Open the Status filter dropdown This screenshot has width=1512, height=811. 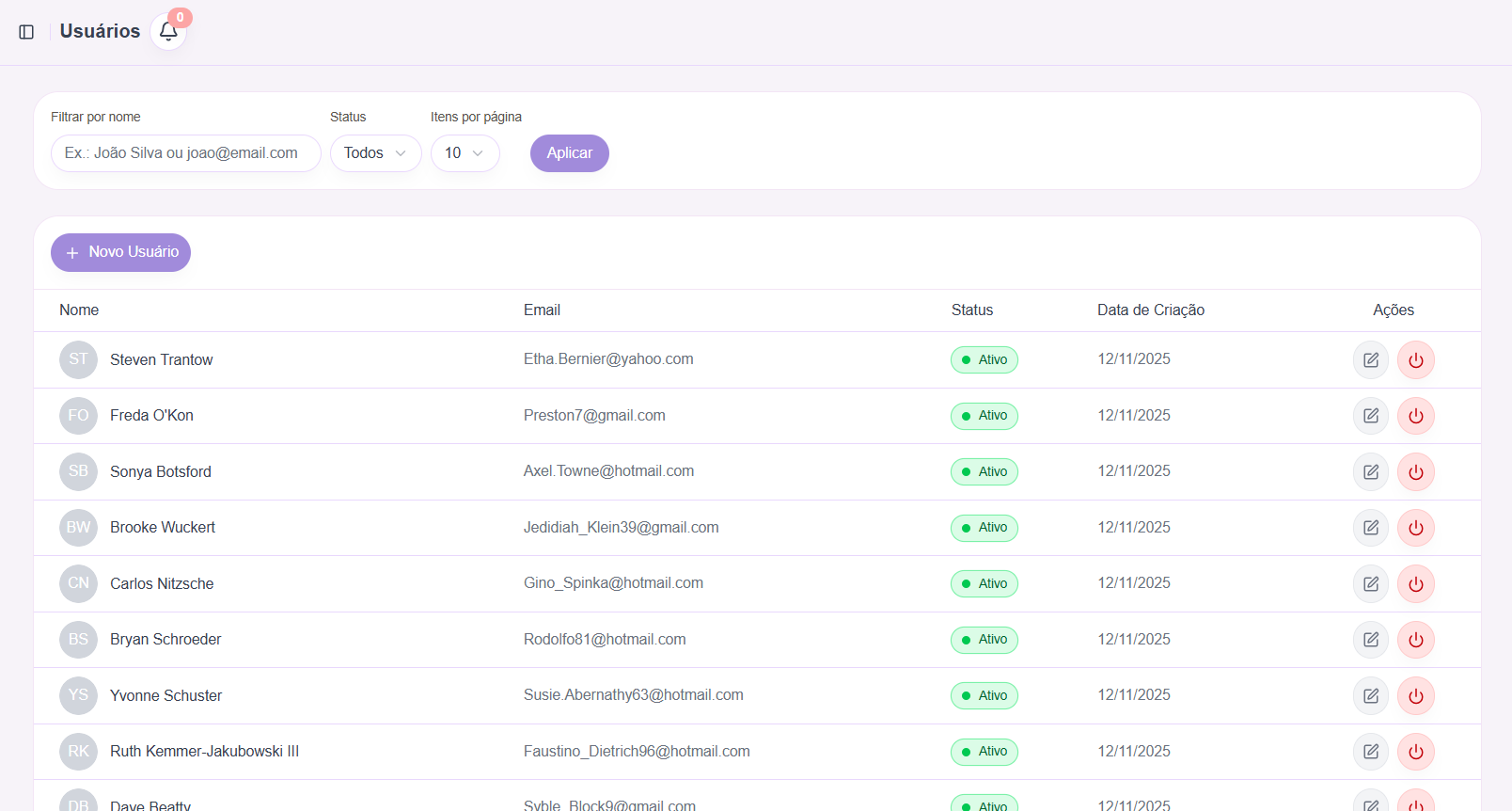click(375, 153)
